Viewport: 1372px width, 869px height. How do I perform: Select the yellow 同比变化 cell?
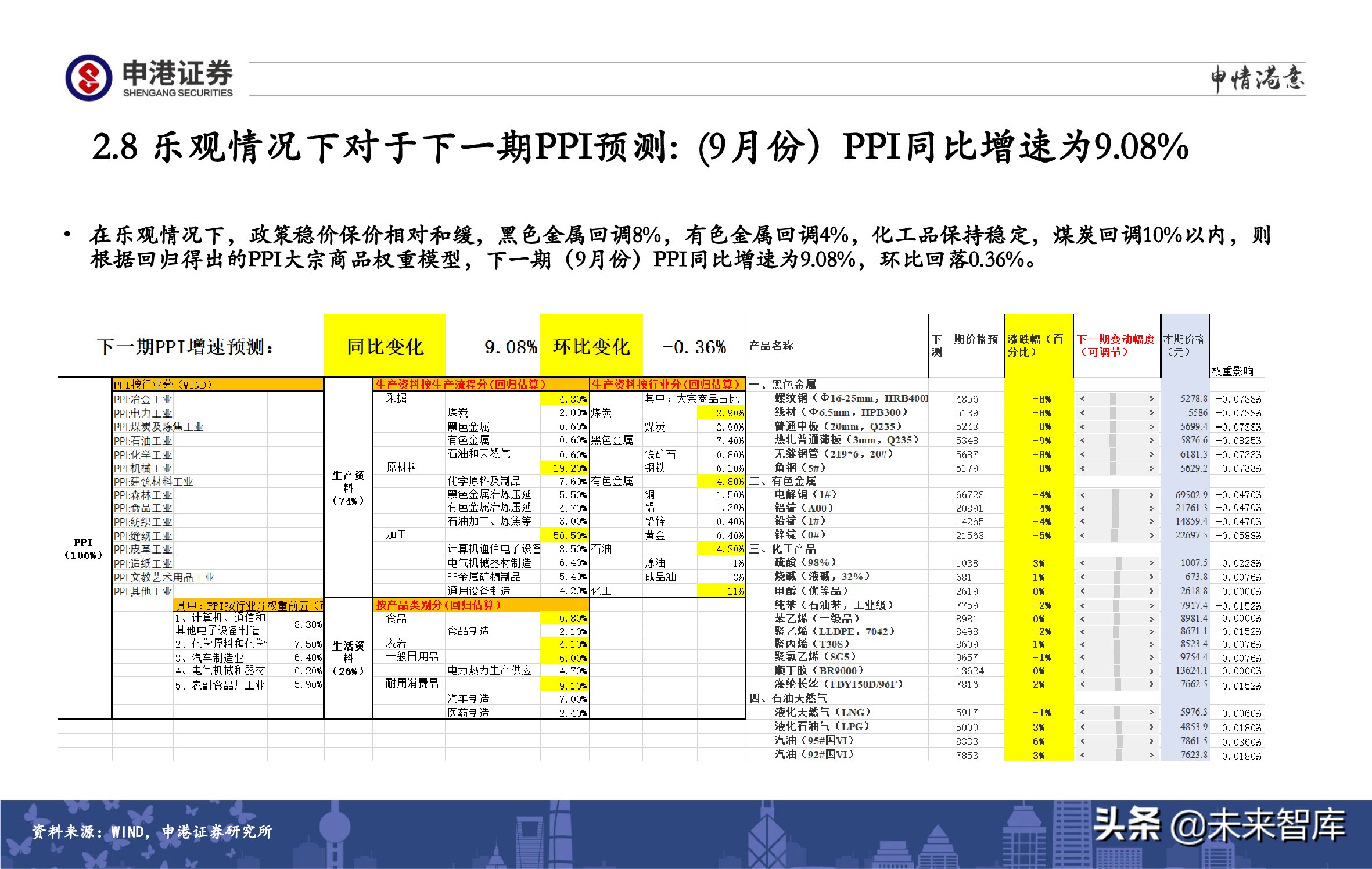click(x=385, y=346)
